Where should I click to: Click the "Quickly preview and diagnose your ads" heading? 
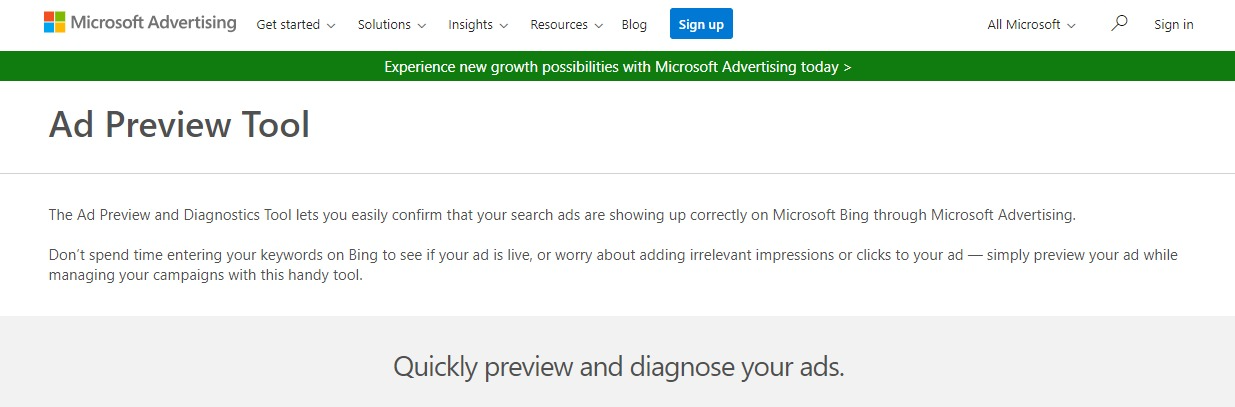coord(618,366)
